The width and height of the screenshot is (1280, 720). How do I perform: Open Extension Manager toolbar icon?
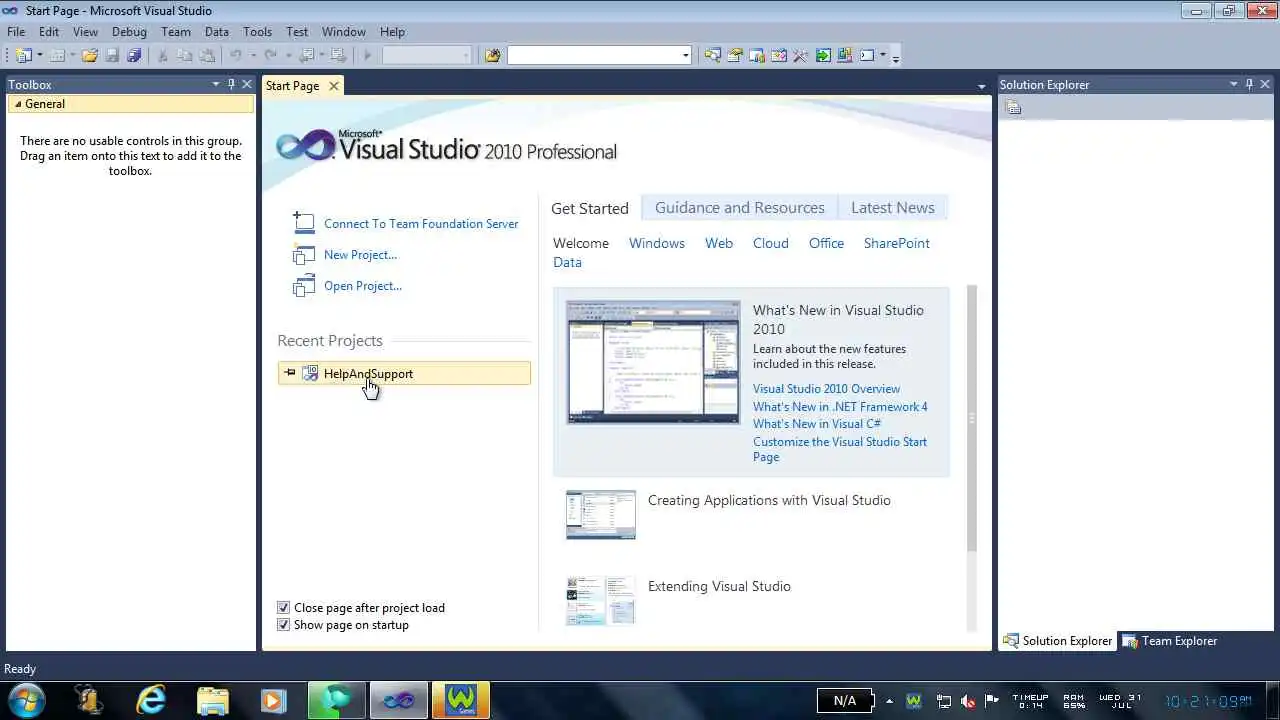[x=845, y=56]
